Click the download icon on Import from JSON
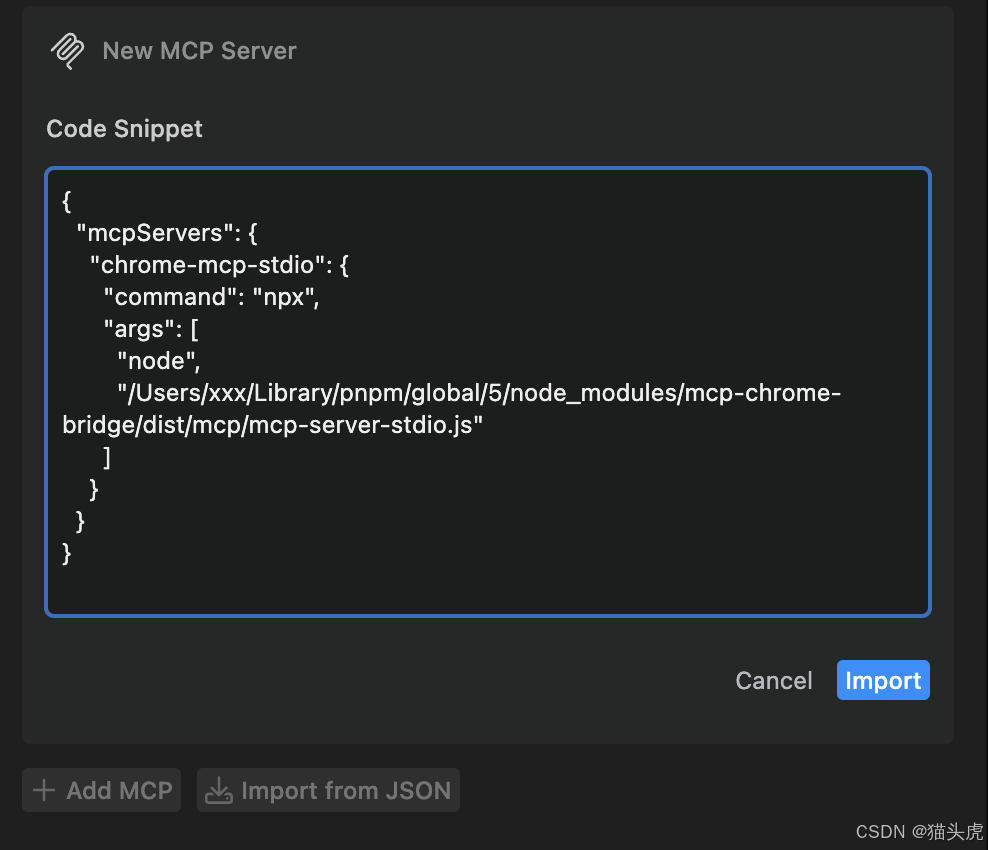Image resolution: width=988 pixels, height=850 pixels. [x=218, y=791]
